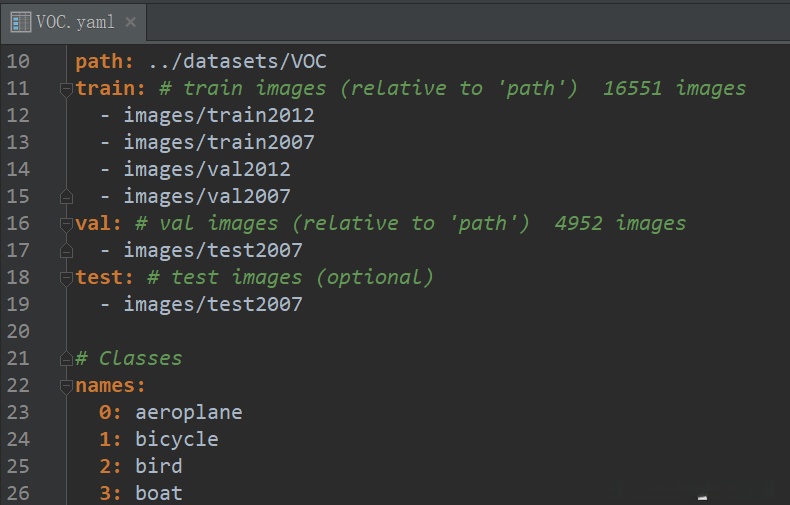Click '4952 images' in the val comment

620,223
